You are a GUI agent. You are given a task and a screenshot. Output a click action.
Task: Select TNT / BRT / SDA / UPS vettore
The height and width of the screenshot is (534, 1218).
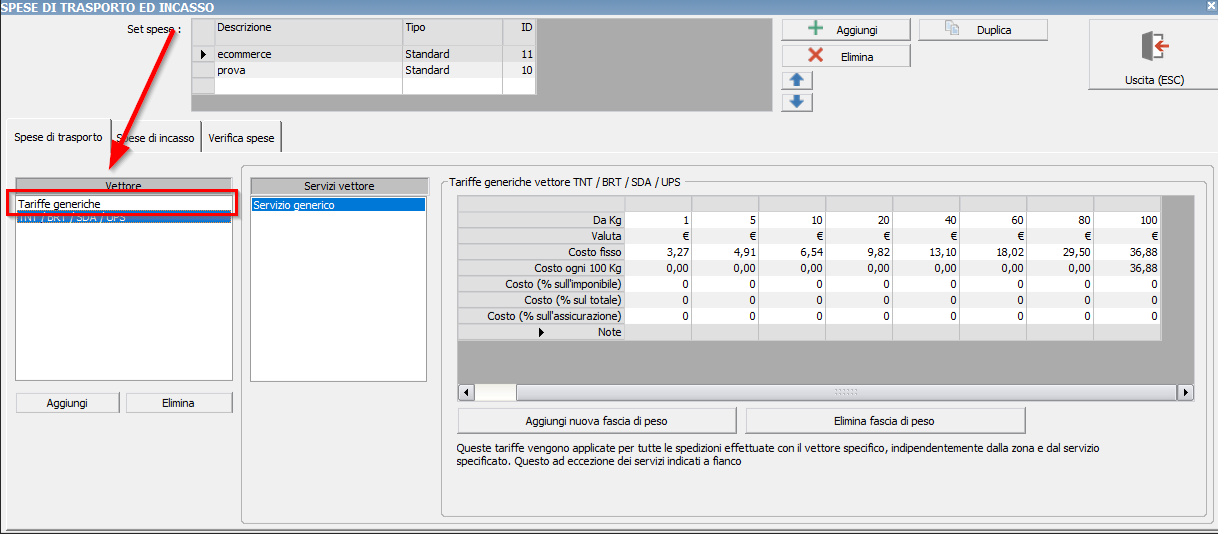[124, 217]
